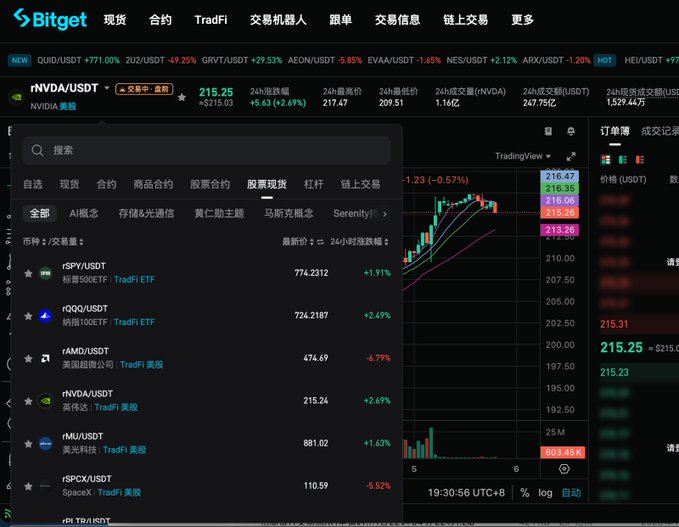Open the chart notes page icon

point(548,131)
